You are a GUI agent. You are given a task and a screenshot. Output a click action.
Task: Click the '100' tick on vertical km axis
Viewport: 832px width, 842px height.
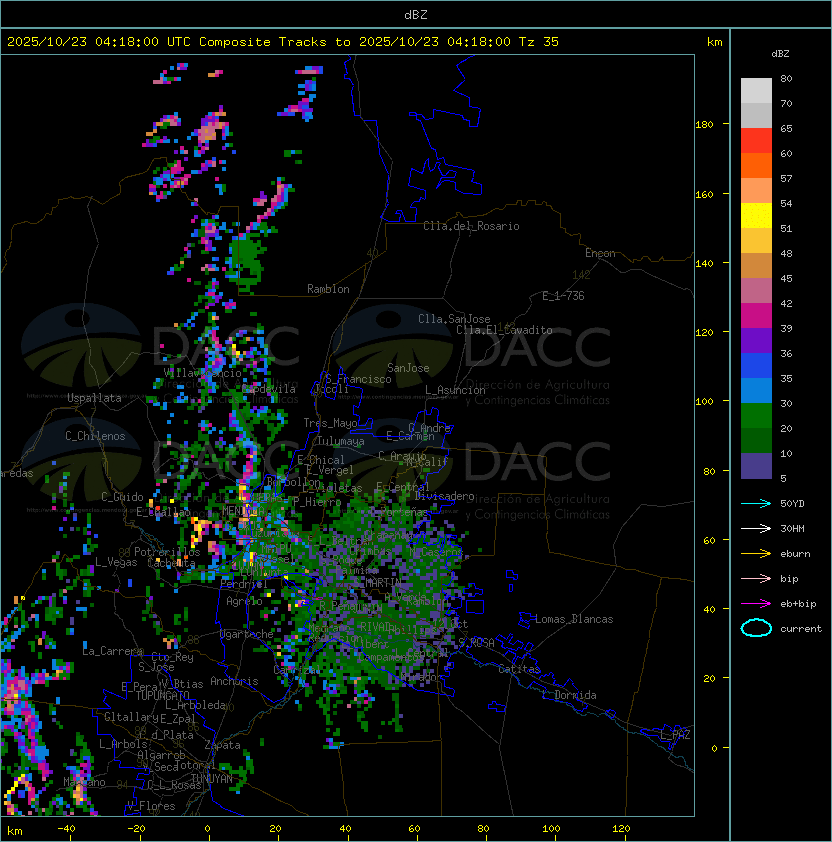(x=704, y=402)
